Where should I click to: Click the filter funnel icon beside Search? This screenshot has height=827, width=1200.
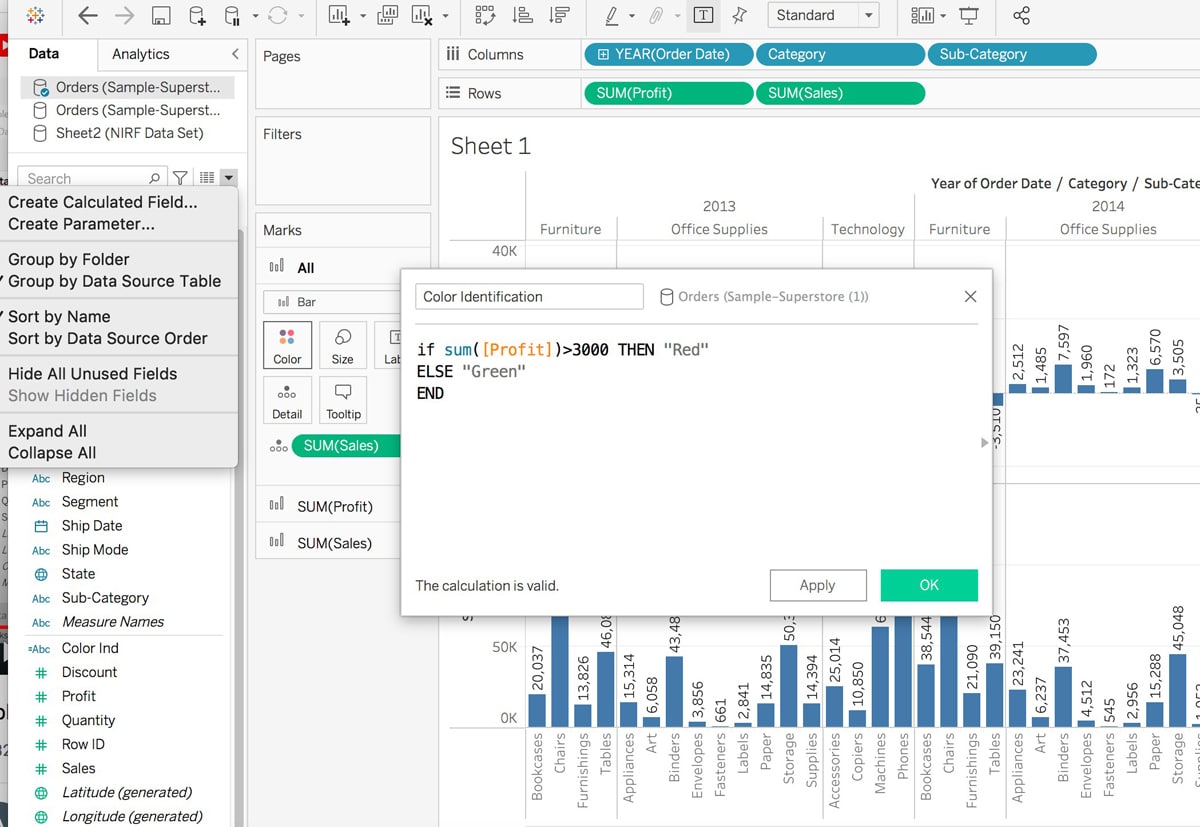pyautogui.click(x=180, y=178)
